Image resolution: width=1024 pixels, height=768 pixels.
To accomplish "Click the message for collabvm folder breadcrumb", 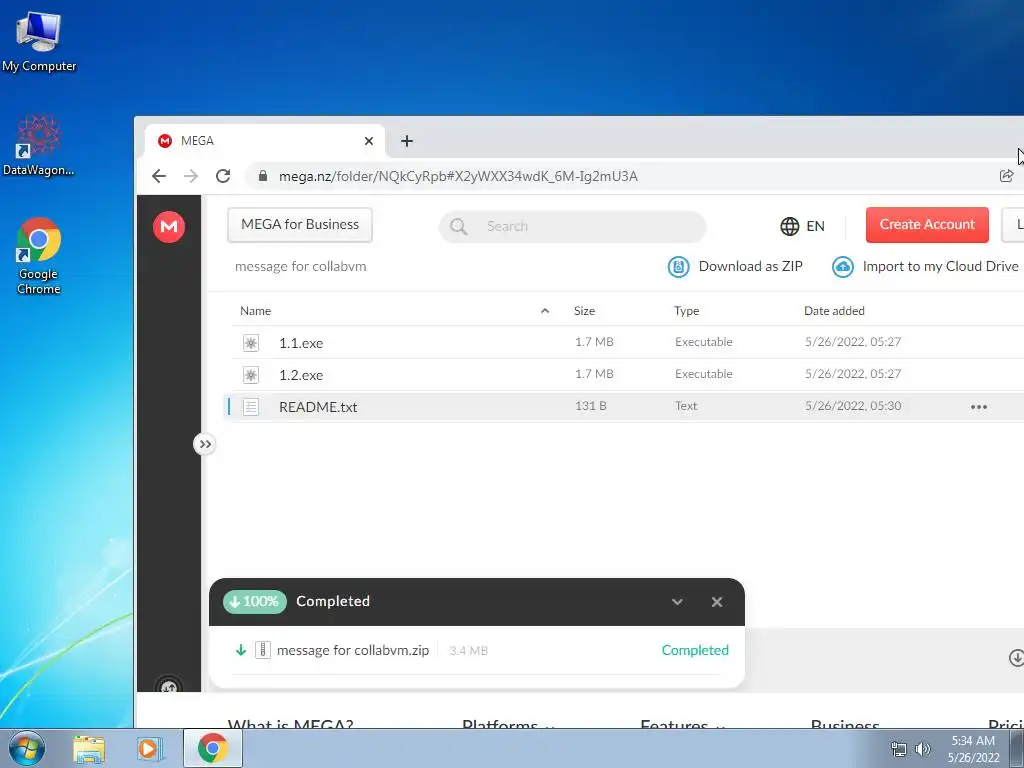I will click(300, 266).
